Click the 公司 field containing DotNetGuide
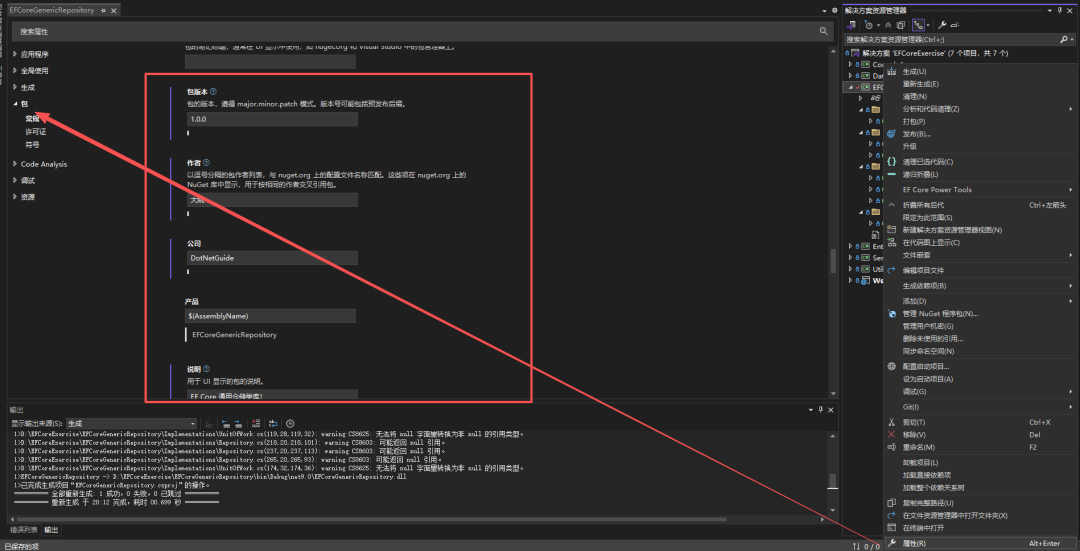 pyautogui.click(x=272, y=258)
